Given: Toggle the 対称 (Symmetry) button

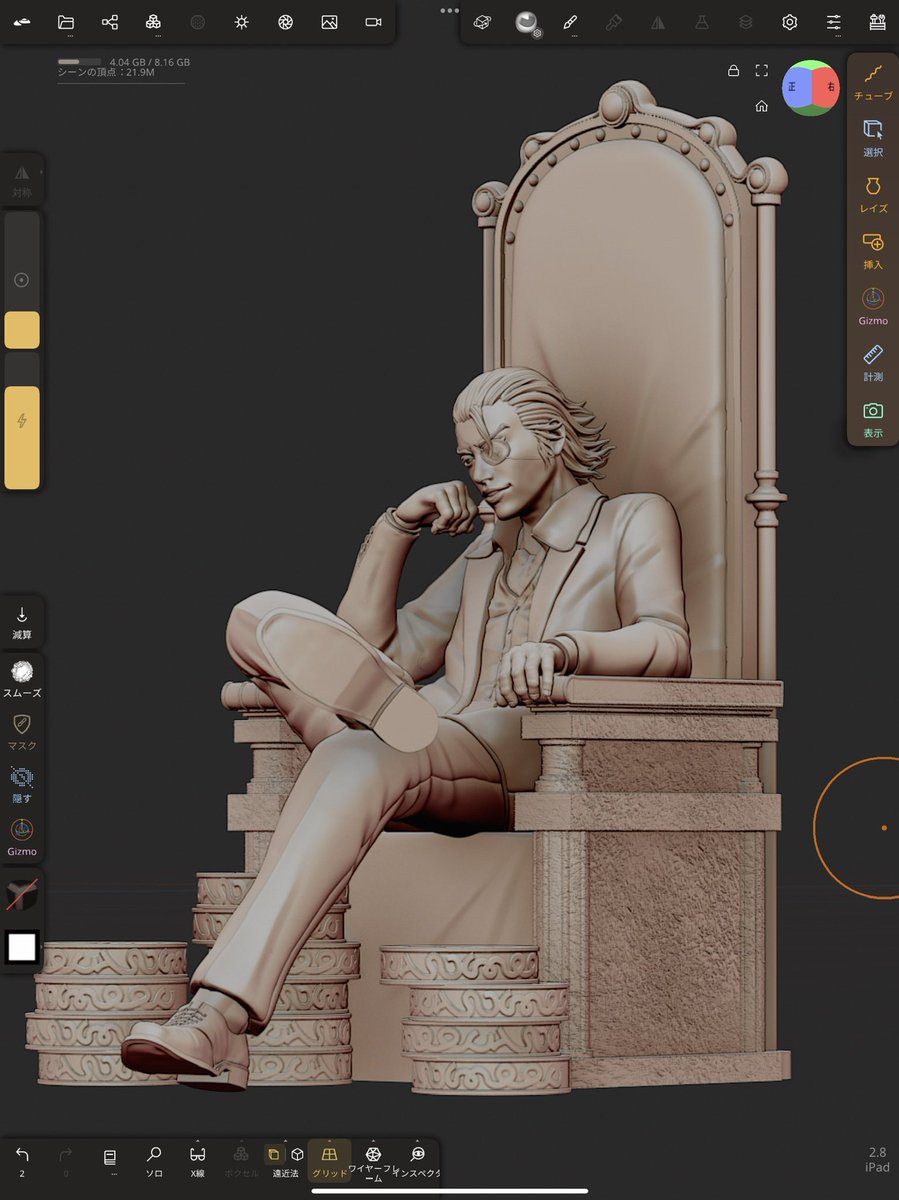Looking at the screenshot, I should pos(22,180).
